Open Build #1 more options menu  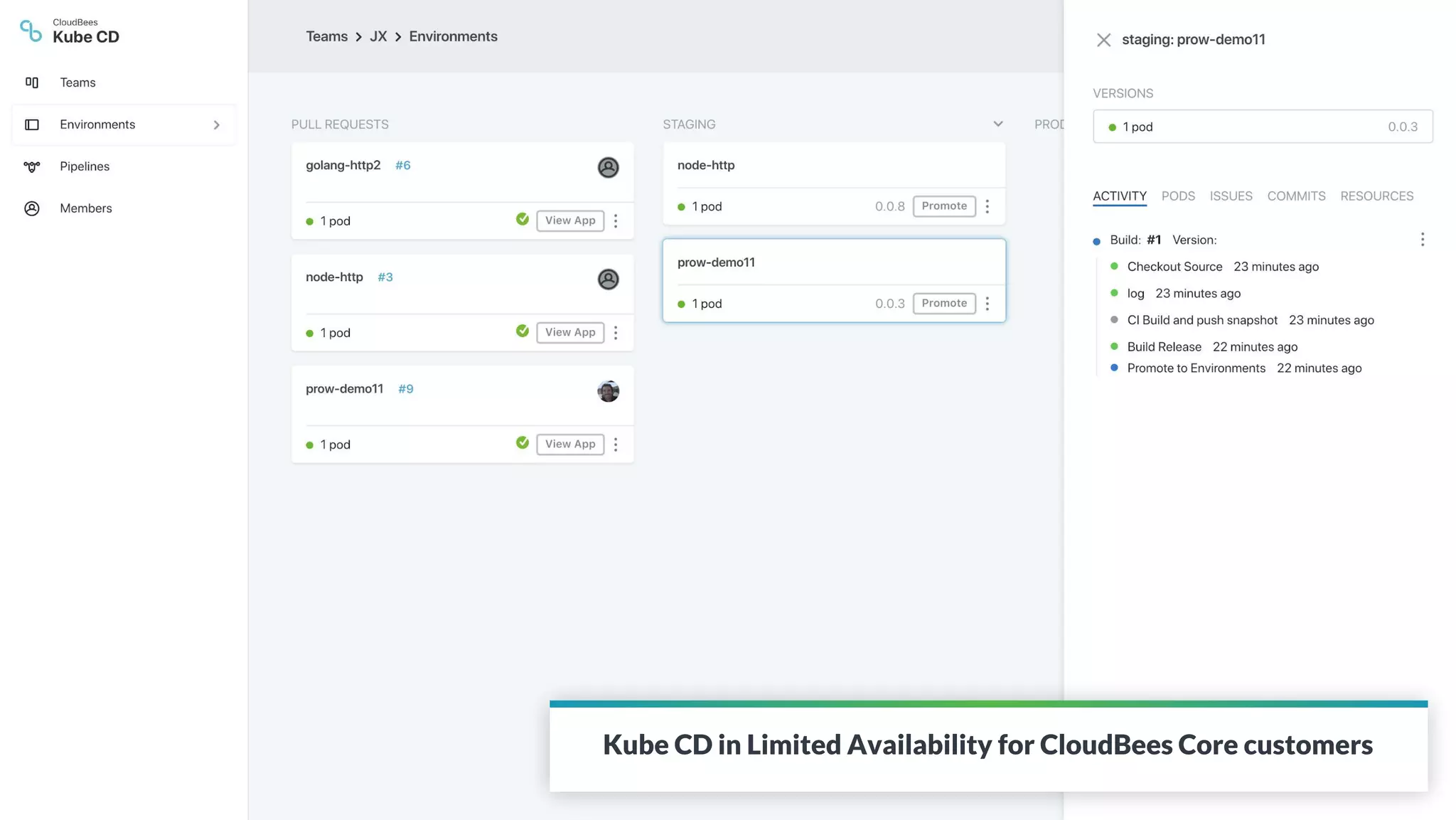(x=1422, y=240)
